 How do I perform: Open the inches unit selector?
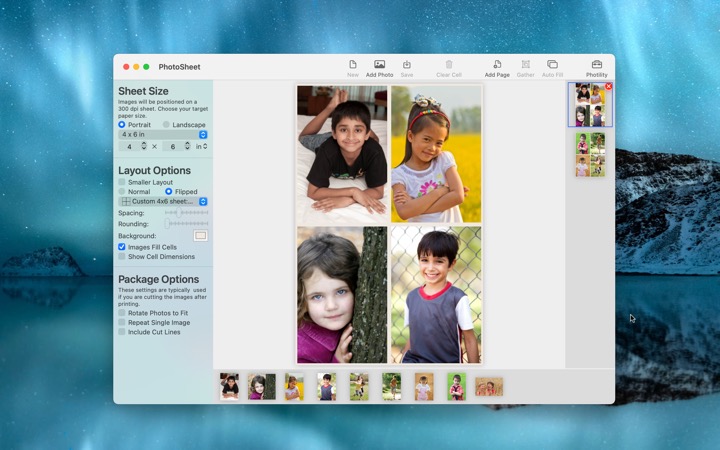tap(202, 146)
